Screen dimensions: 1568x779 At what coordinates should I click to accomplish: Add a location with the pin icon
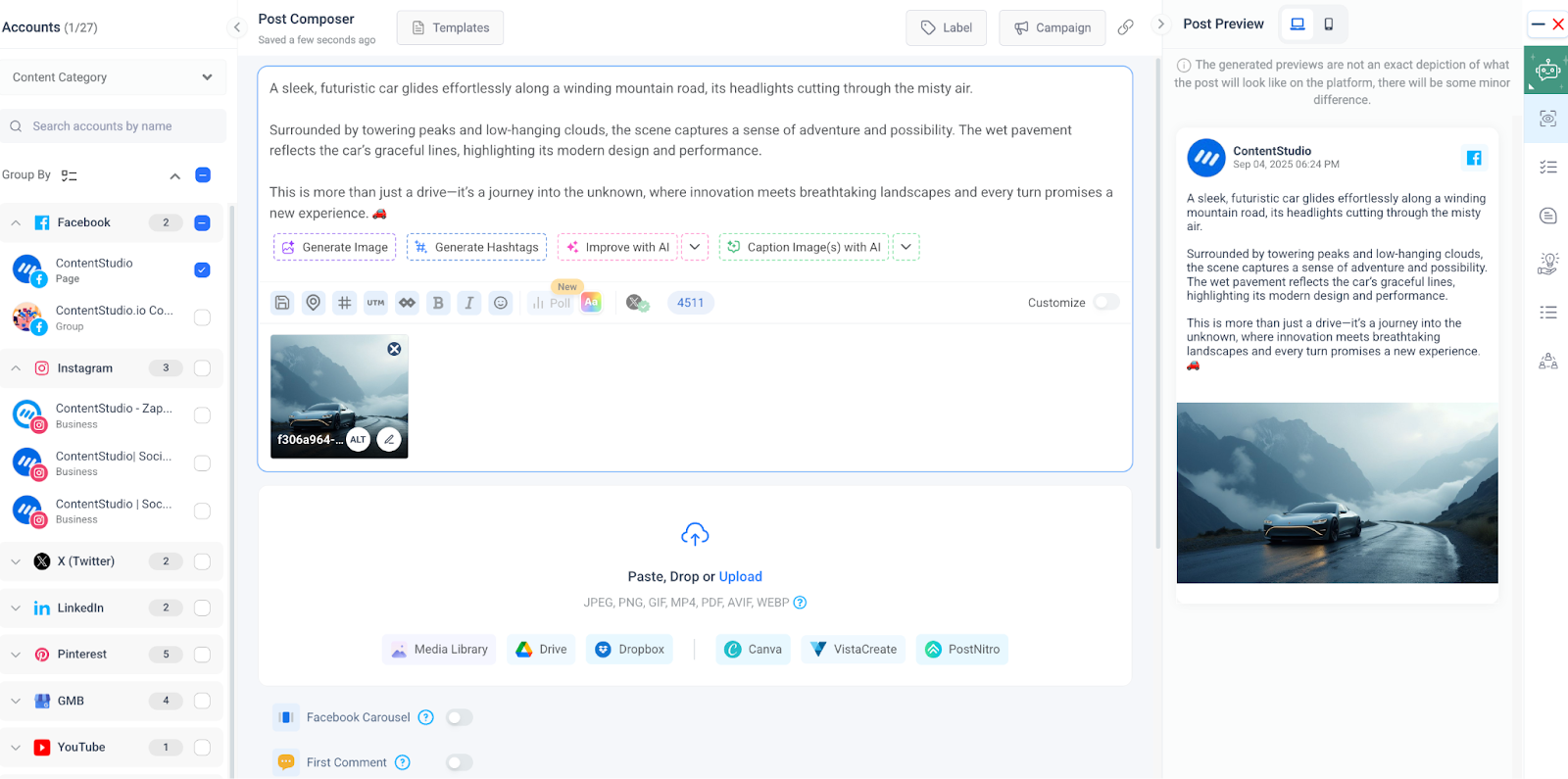point(314,303)
